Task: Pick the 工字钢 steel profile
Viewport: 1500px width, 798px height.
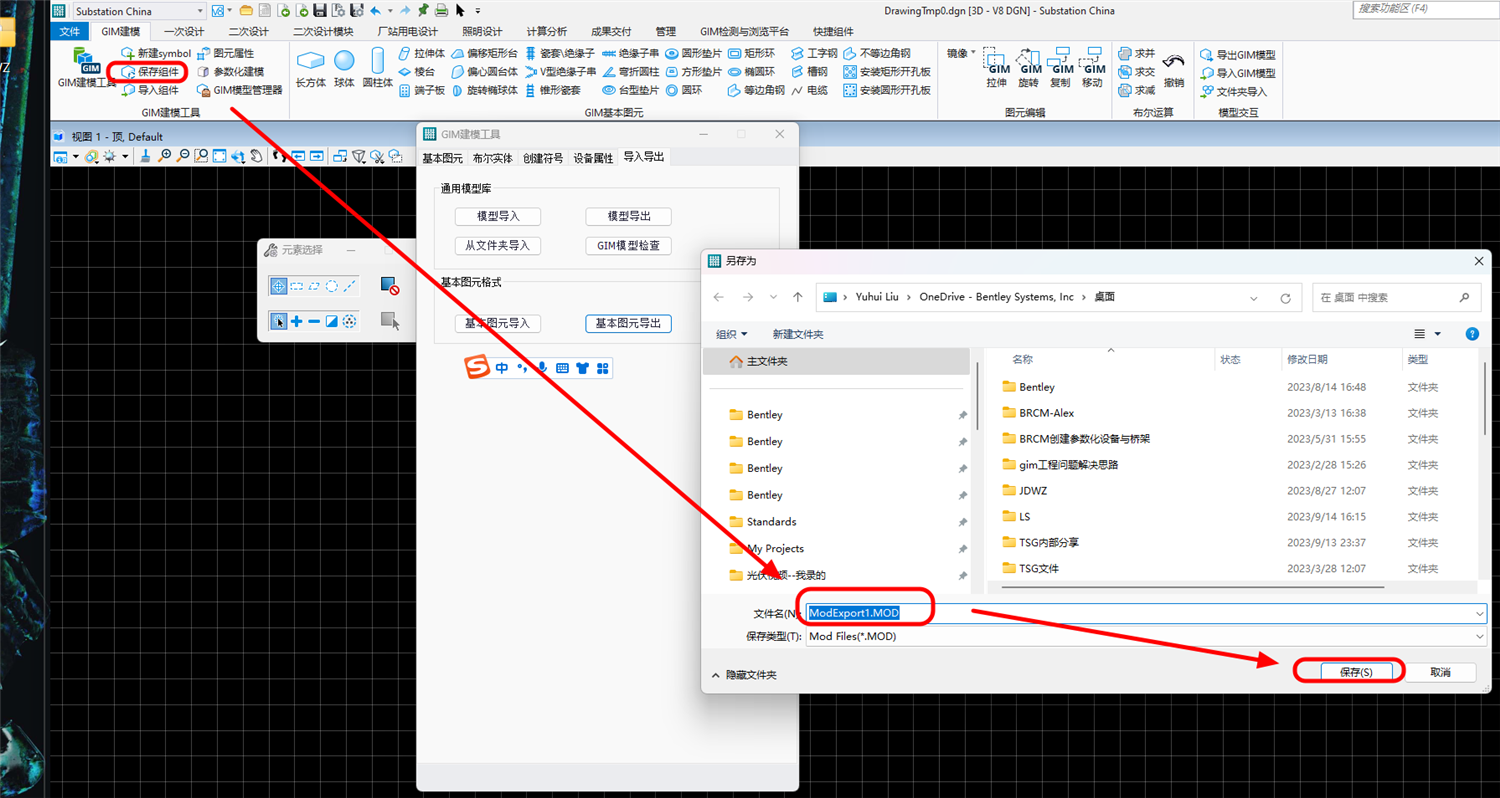Action: pyautogui.click(x=814, y=53)
